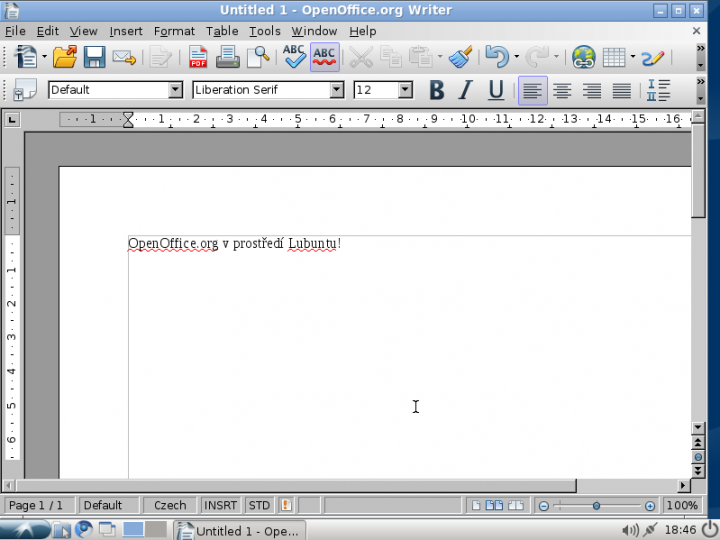
Task: Open the Insert menu
Action: click(x=126, y=31)
